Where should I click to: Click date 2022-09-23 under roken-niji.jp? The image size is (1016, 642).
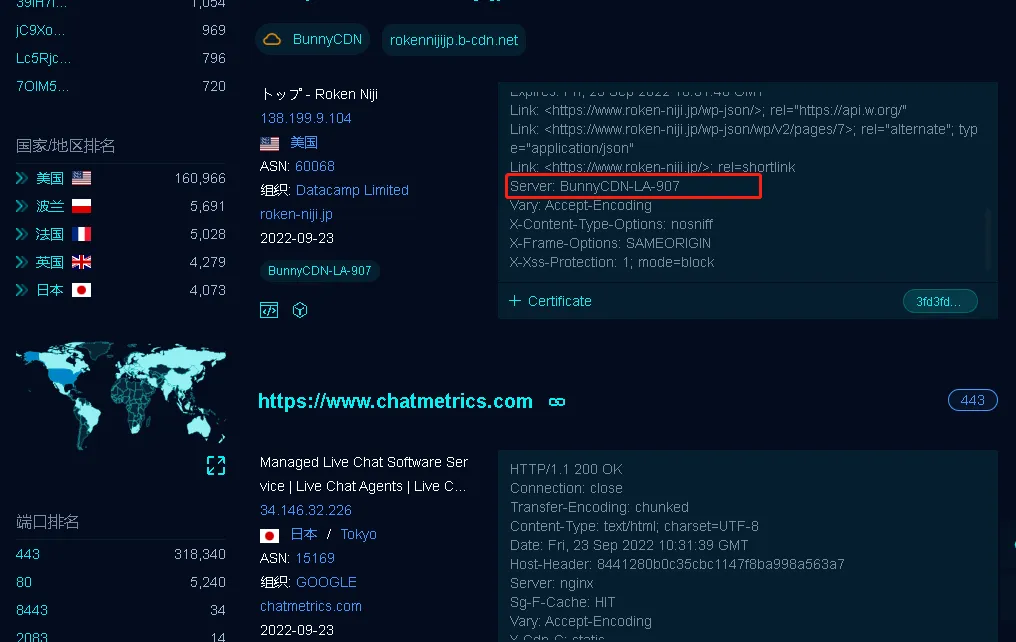297,238
